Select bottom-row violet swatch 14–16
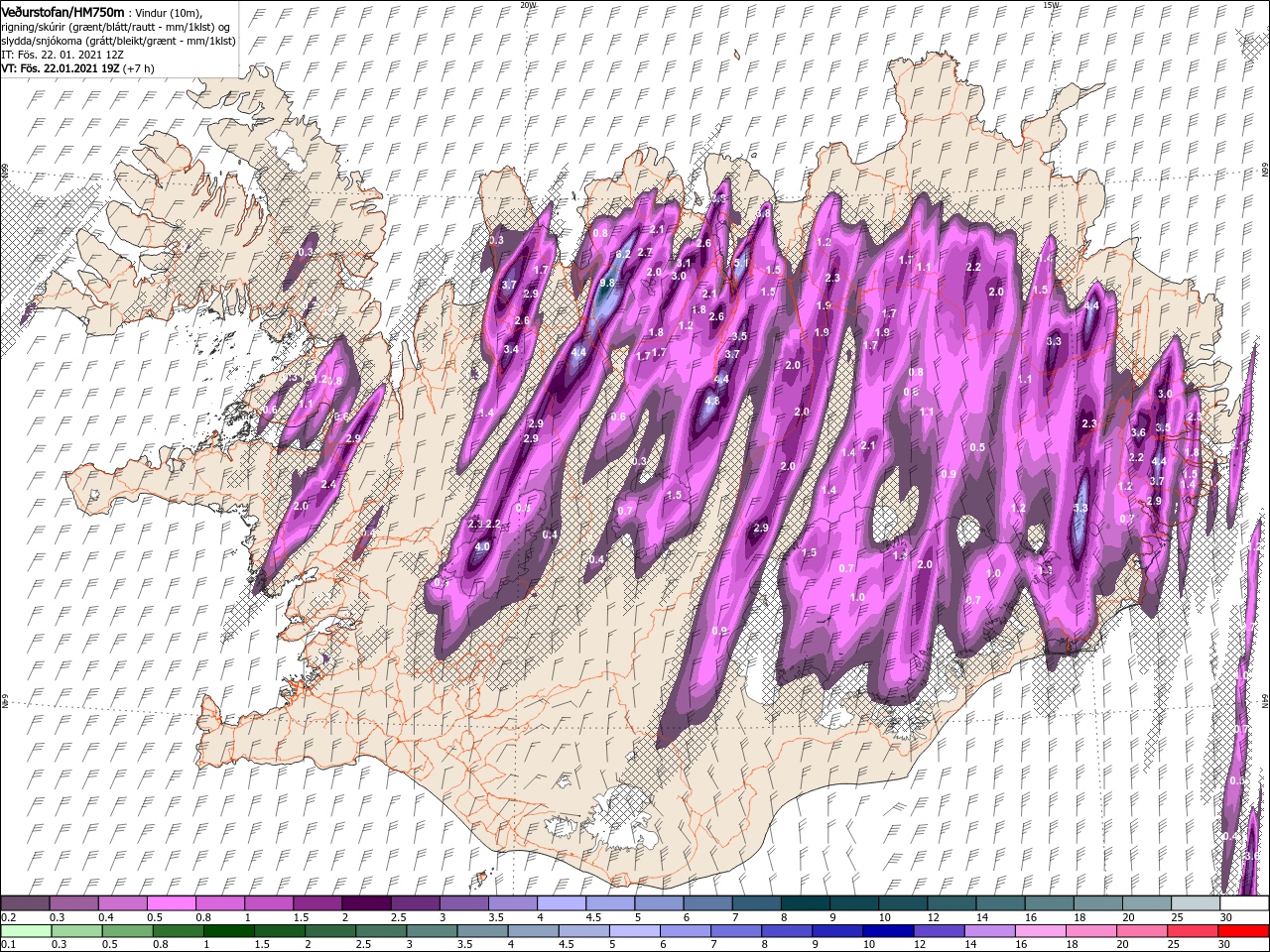Image resolution: width=1270 pixels, height=952 pixels. point(989,930)
